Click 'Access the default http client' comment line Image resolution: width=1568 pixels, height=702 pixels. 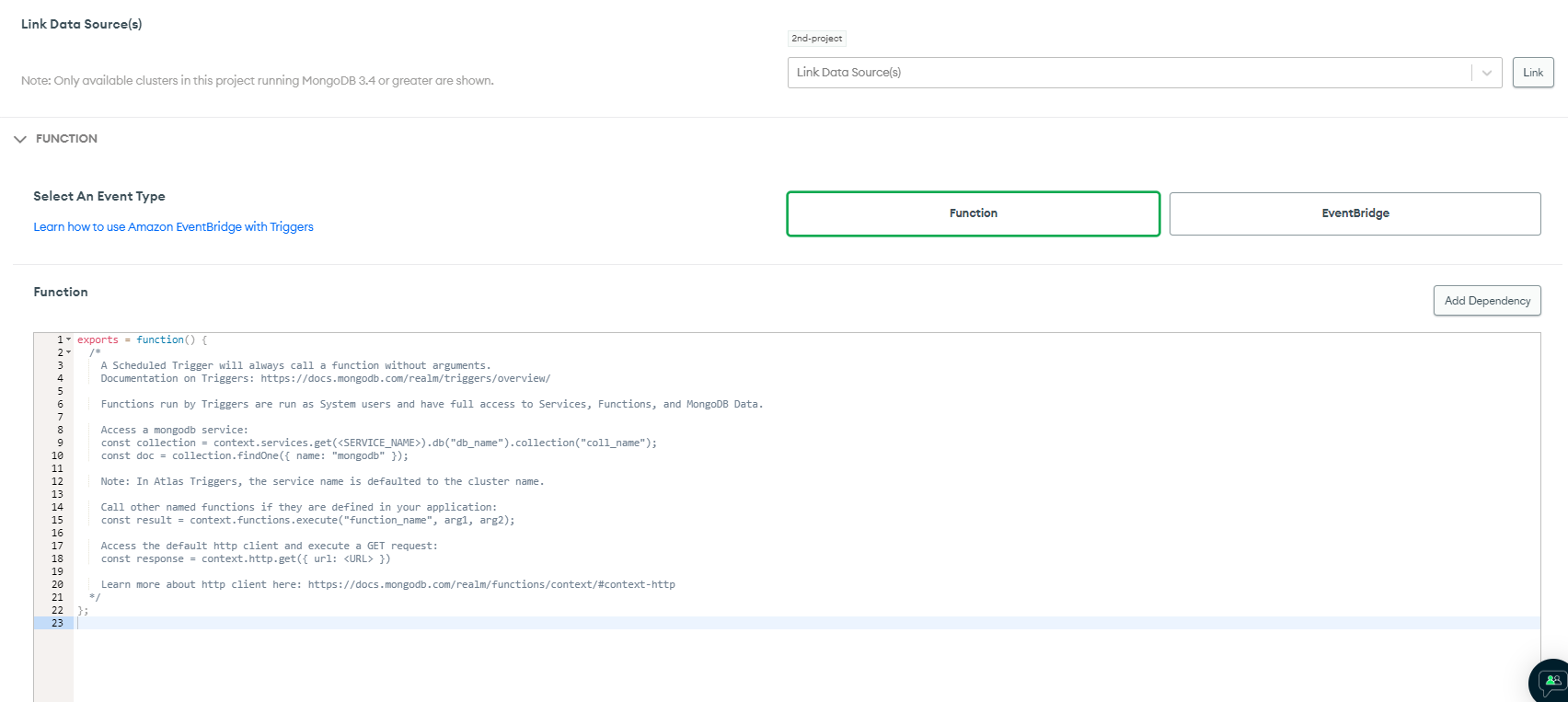[270, 547]
